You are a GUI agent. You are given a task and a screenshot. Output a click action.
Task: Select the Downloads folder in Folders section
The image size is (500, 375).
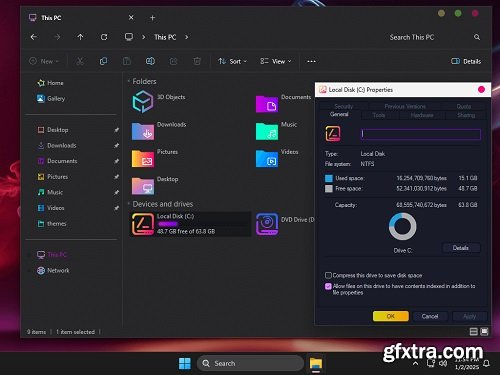[x=143, y=131]
